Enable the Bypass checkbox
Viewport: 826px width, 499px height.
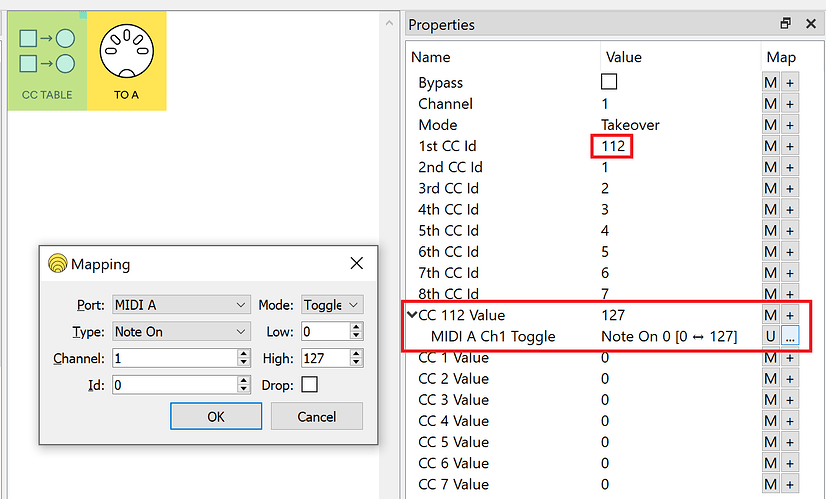[608, 82]
